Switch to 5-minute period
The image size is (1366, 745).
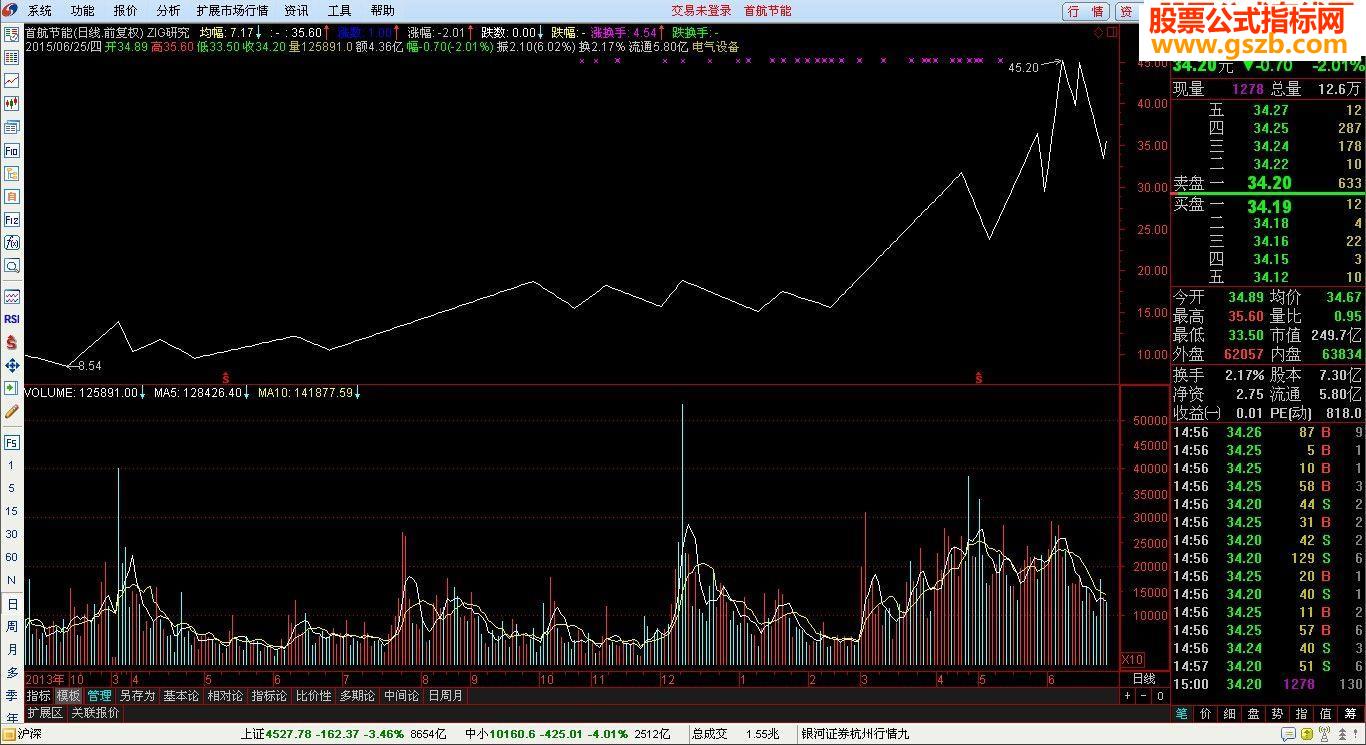tap(12, 489)
